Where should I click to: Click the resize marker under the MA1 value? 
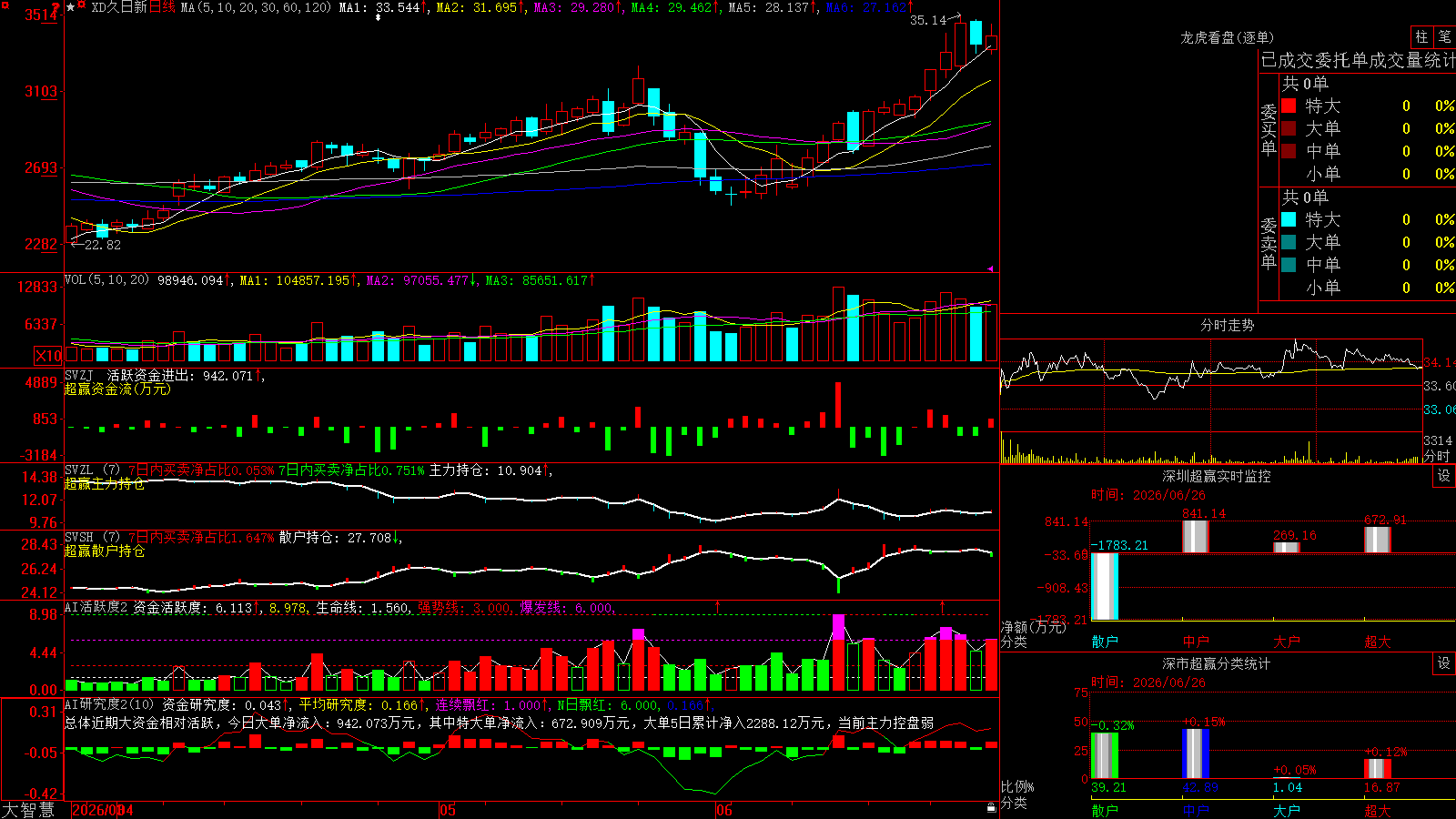point(379,17)
